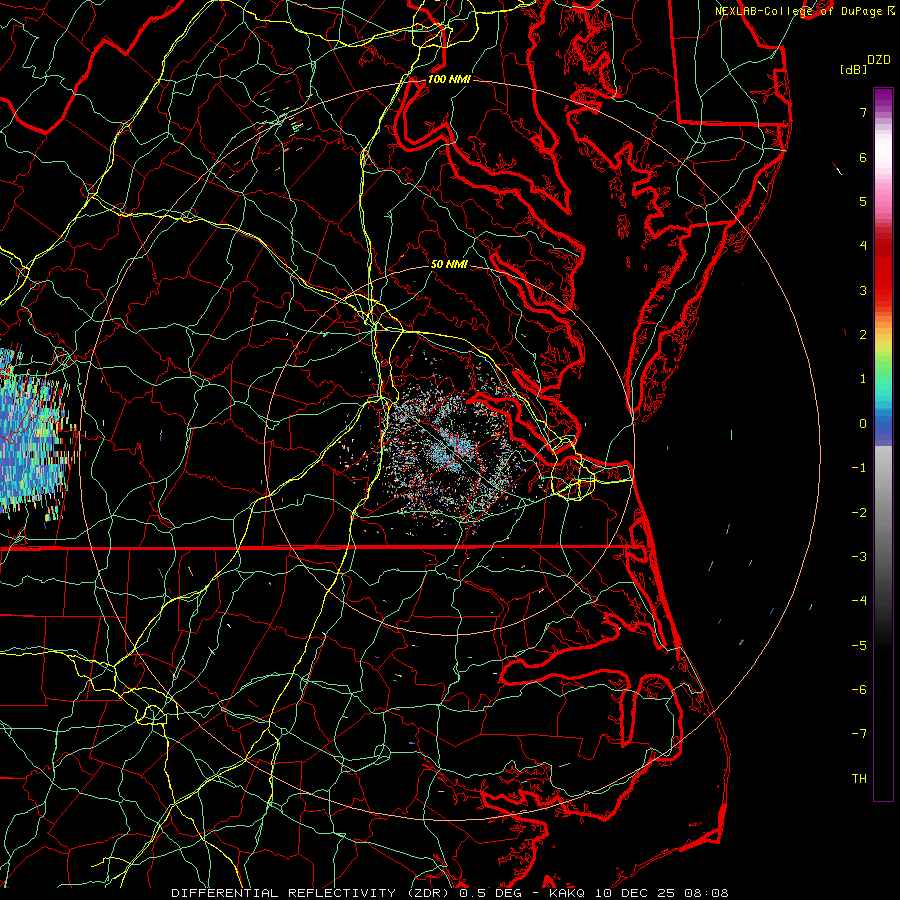Image resolution: width=900 pixels, height=900 pixels.
Task: Click the "DZD" legend title
Action: [x=879, y=59]
